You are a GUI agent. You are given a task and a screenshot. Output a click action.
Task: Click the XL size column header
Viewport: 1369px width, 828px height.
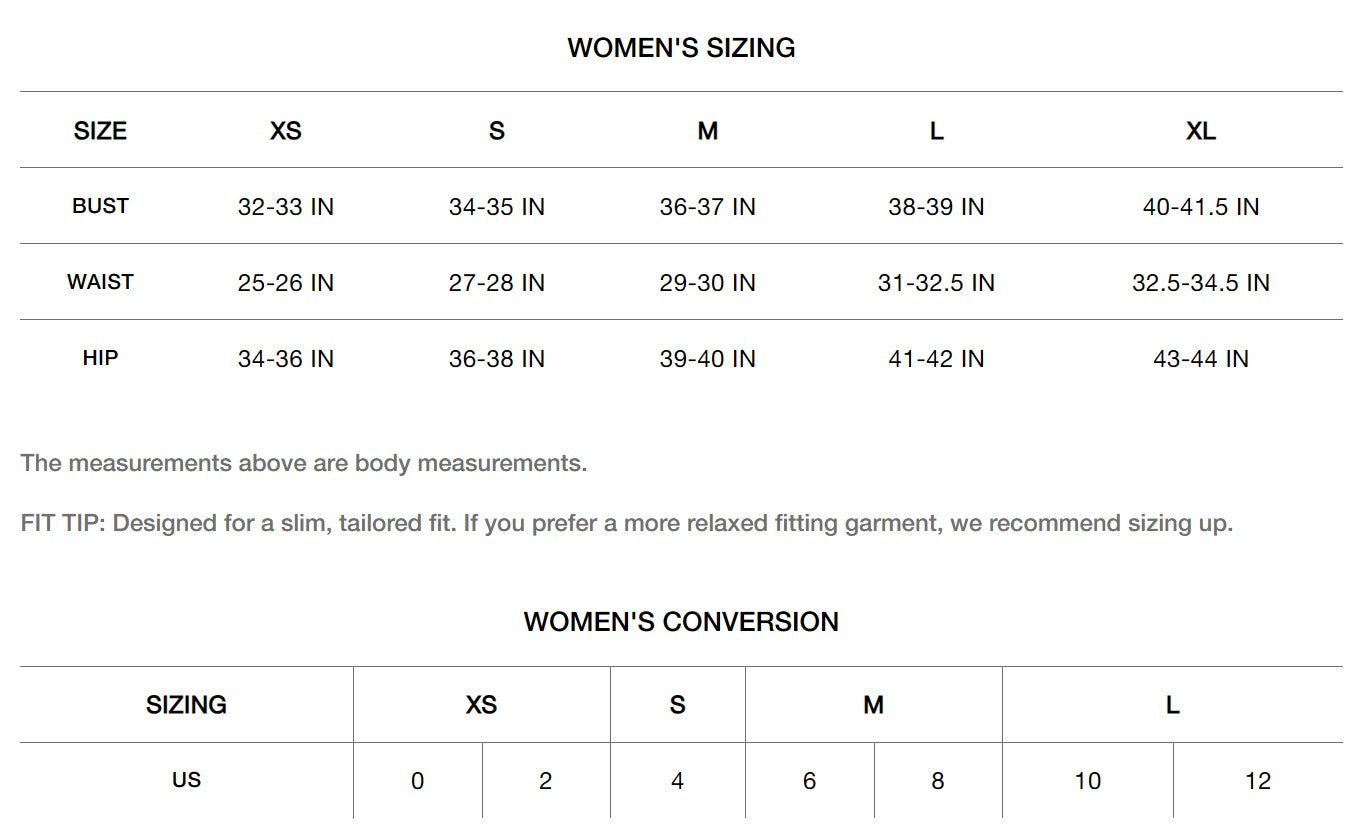tap(1200, 131)
